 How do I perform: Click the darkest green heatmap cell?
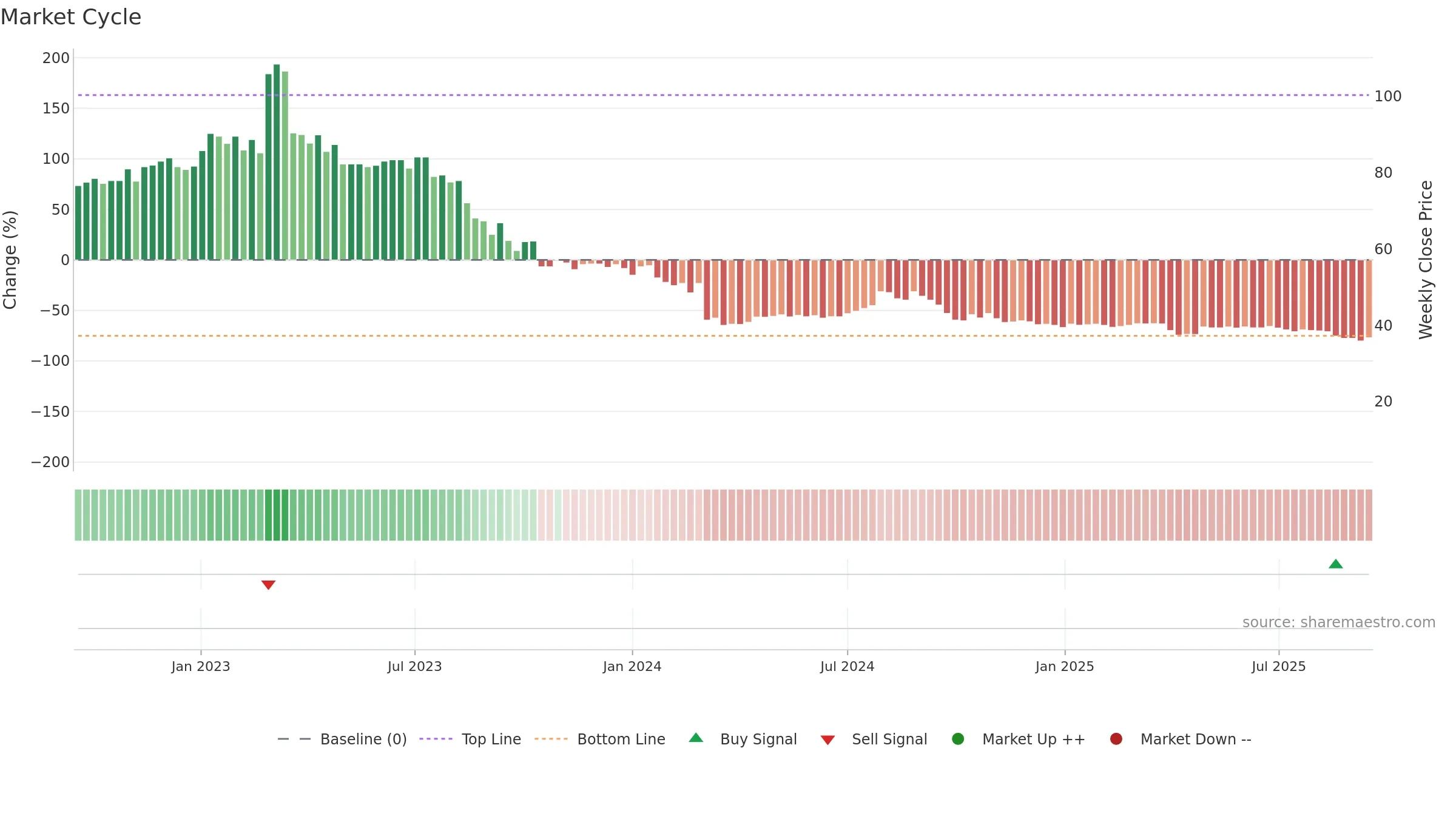[x=277, y=515]
